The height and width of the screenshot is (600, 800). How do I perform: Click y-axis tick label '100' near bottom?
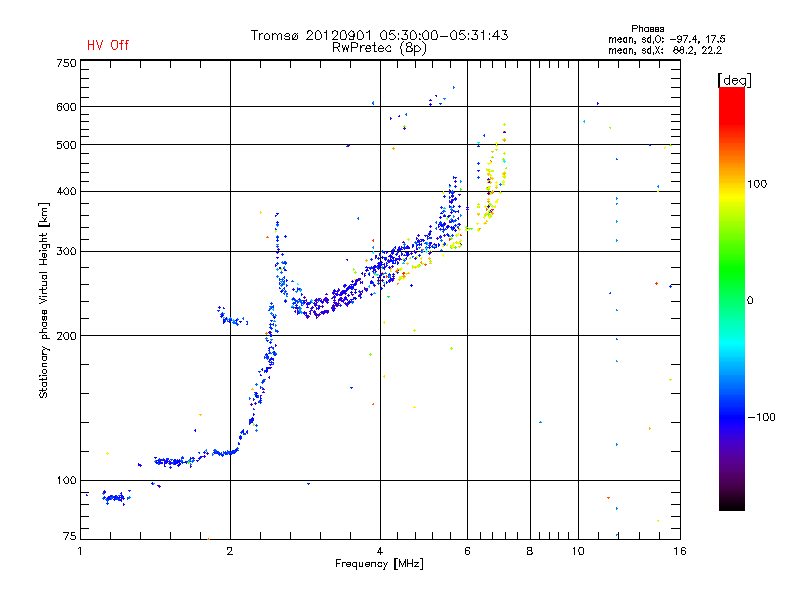[x=66, y=480]
